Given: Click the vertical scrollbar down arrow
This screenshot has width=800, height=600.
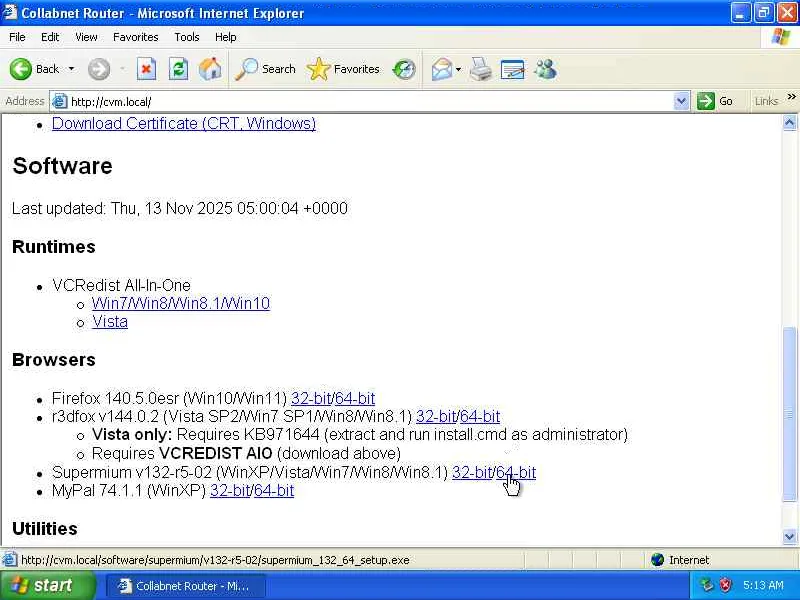Looking at the screenshot, I should tap(789, 537).
